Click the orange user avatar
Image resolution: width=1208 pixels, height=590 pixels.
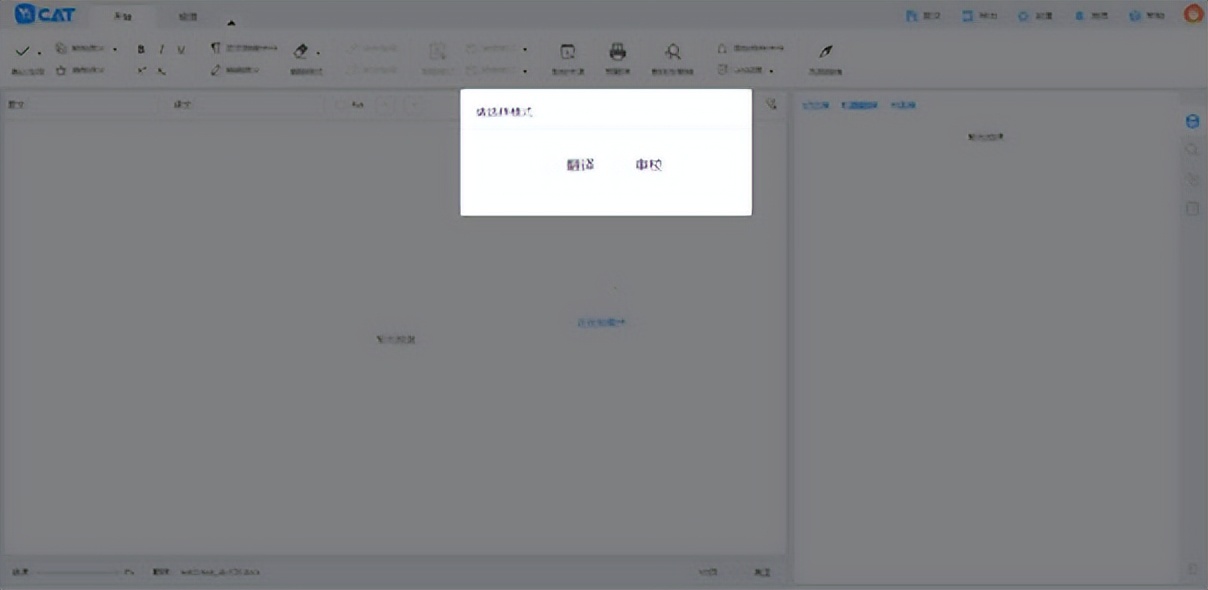1193,14
